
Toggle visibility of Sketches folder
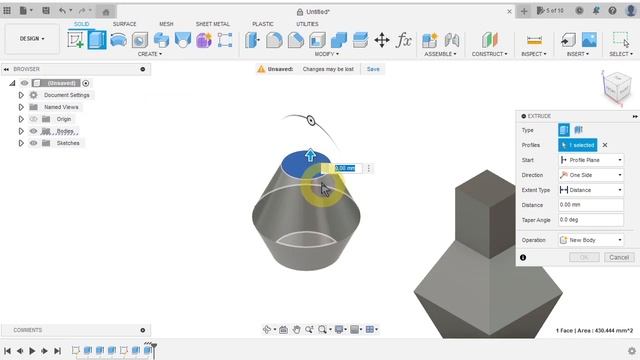33,143
